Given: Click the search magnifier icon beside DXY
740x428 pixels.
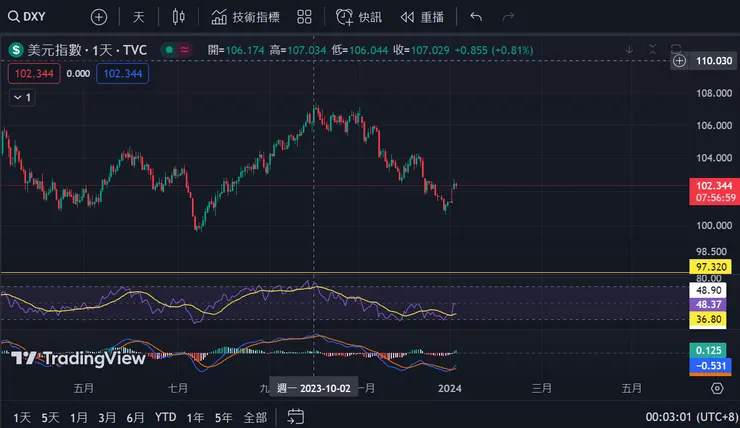Looking at the screenshot, I should click(x=14, y=17).
